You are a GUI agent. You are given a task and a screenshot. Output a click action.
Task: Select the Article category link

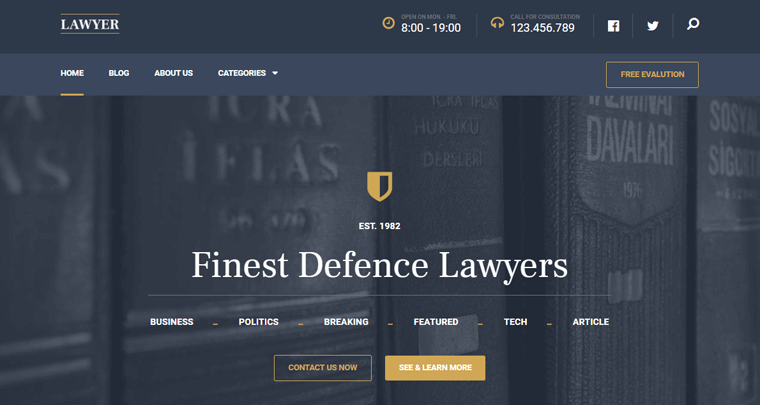591,322
